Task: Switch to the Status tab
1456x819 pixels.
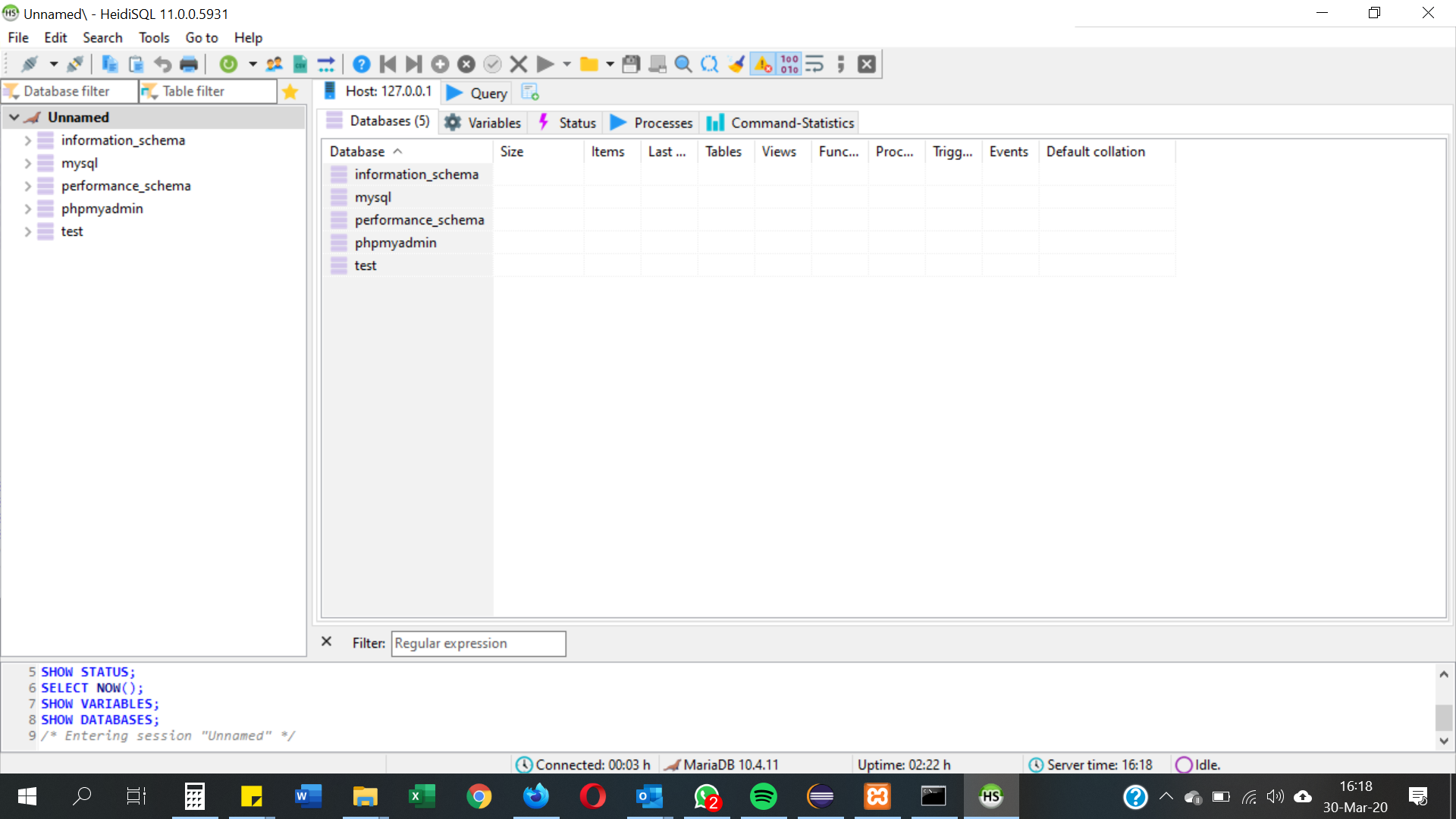Action: pyautogui.click(x=567, y=123)
